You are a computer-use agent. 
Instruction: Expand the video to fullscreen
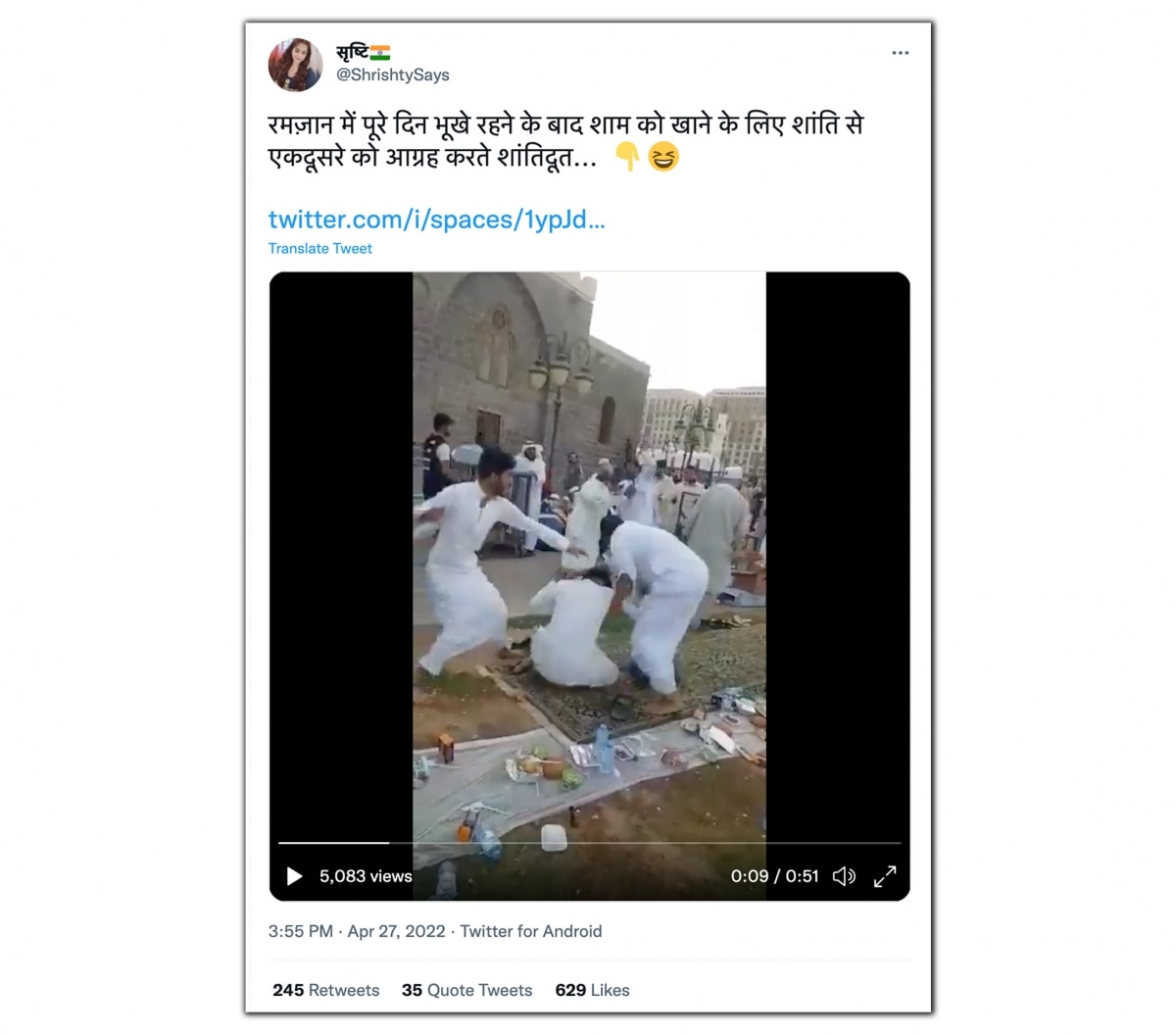click(x=885, y=876)
